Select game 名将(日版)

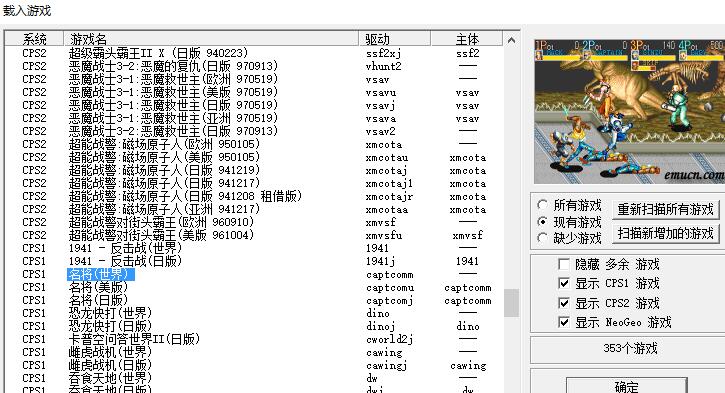[98, 300]
